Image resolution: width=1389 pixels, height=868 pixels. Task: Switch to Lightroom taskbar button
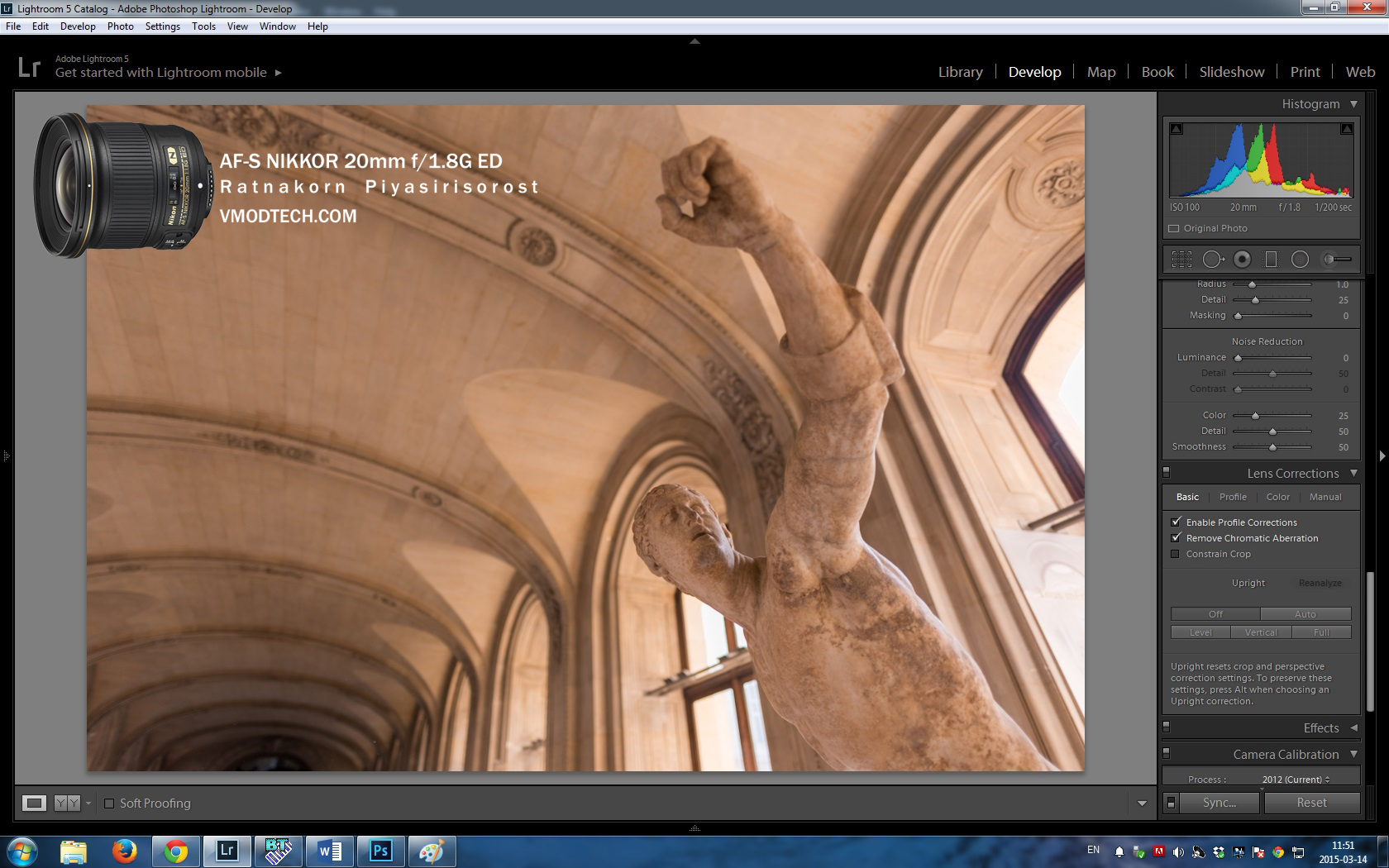pyautogui.click(x=227, y=851)
